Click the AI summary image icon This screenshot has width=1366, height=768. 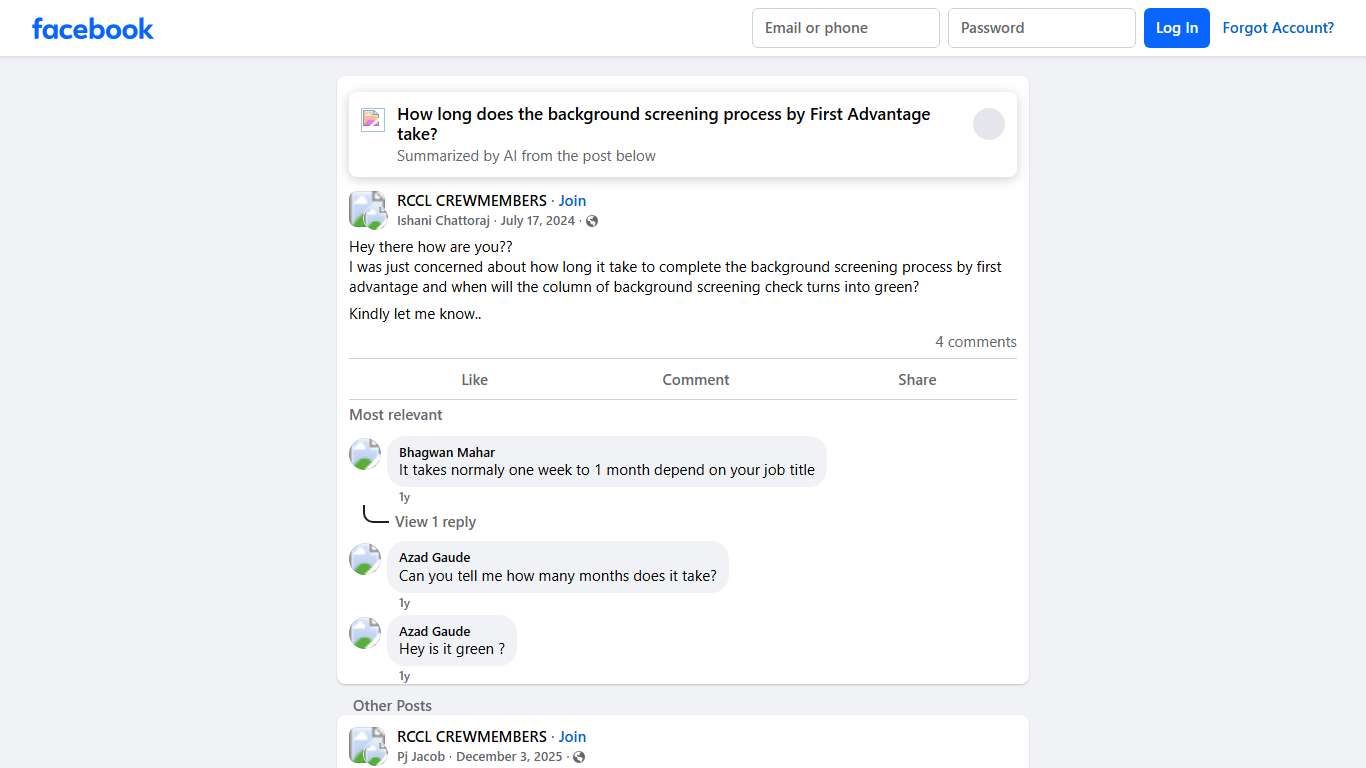[x=373, y=120]
